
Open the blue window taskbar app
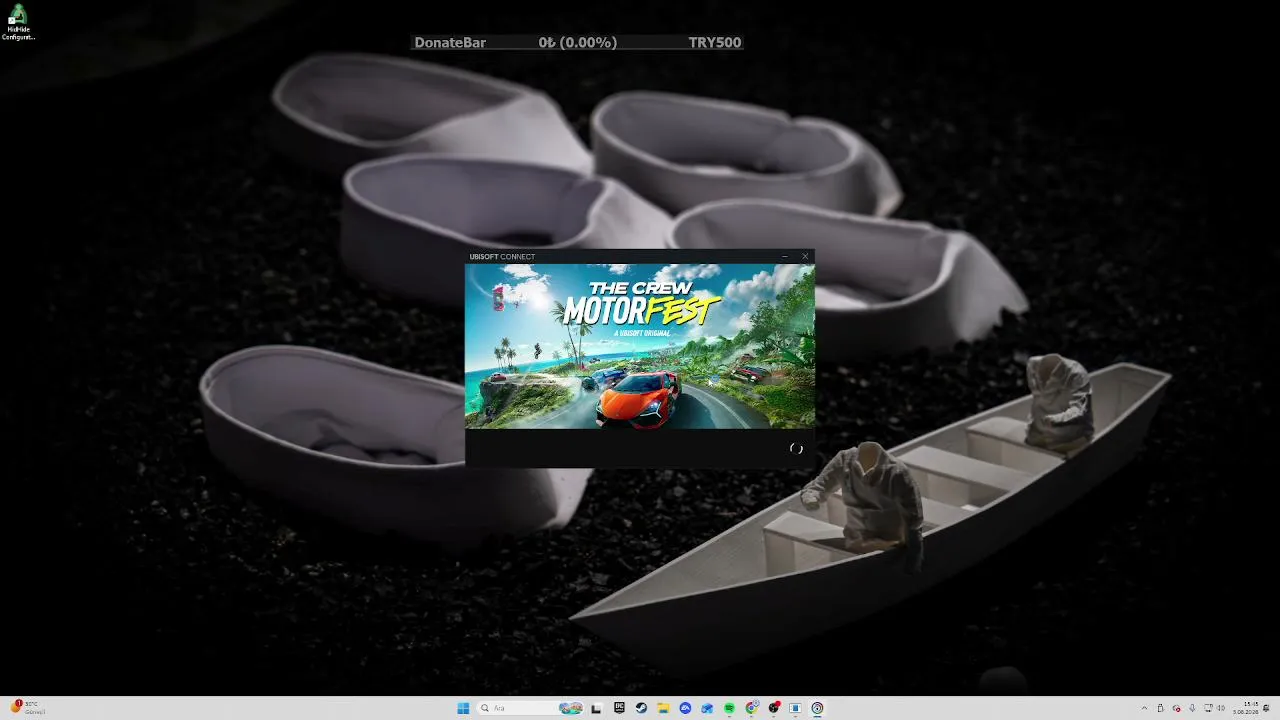(795, 708)
